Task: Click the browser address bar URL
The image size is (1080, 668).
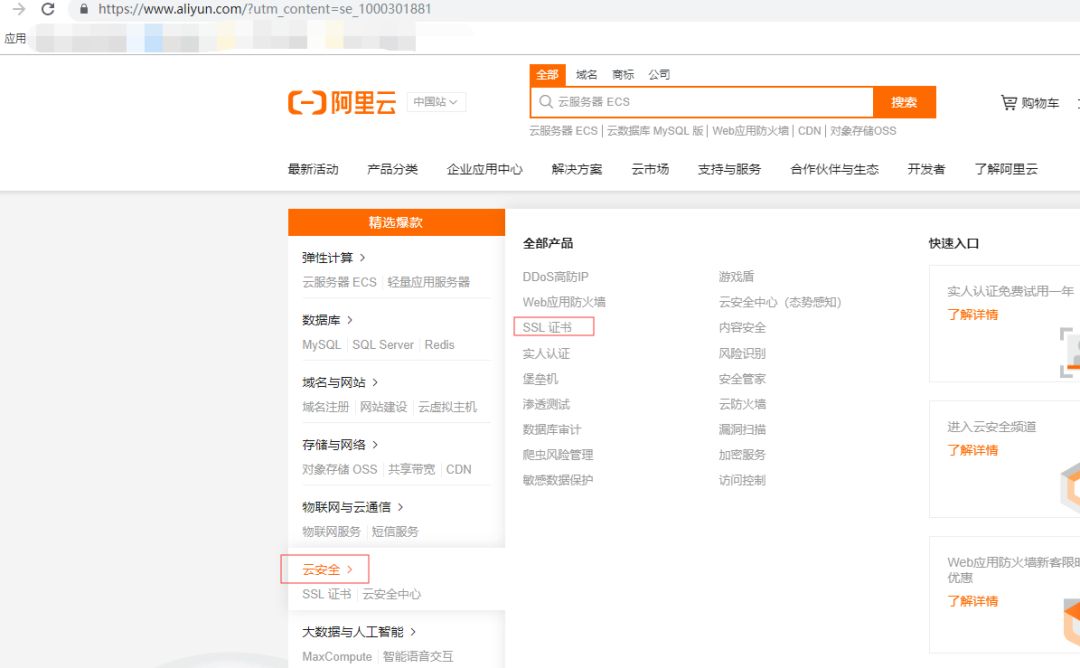Action: pyautogui.click(x=264, y=9)
